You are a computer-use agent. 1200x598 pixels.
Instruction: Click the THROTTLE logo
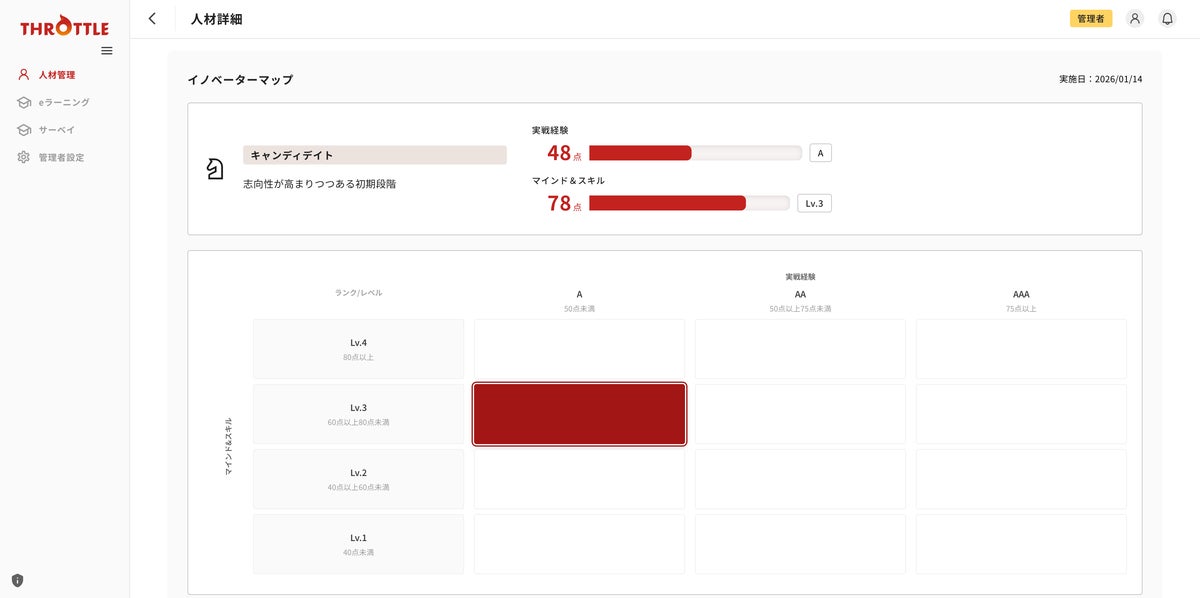[x=64, y=25]
